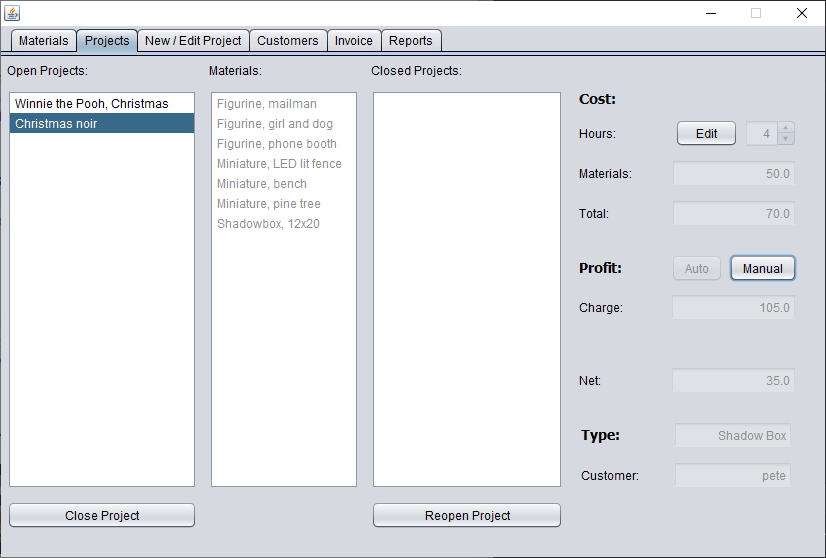Viewport: 826px width, 558px height.
Task: Click Miniature, bench material
Action: (283, 184)
